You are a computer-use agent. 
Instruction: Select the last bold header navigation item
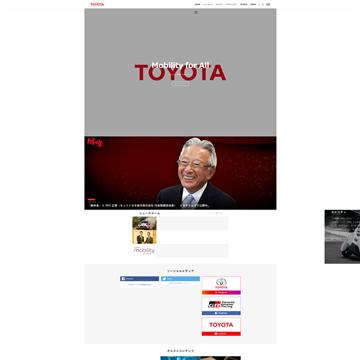[253, 4]
